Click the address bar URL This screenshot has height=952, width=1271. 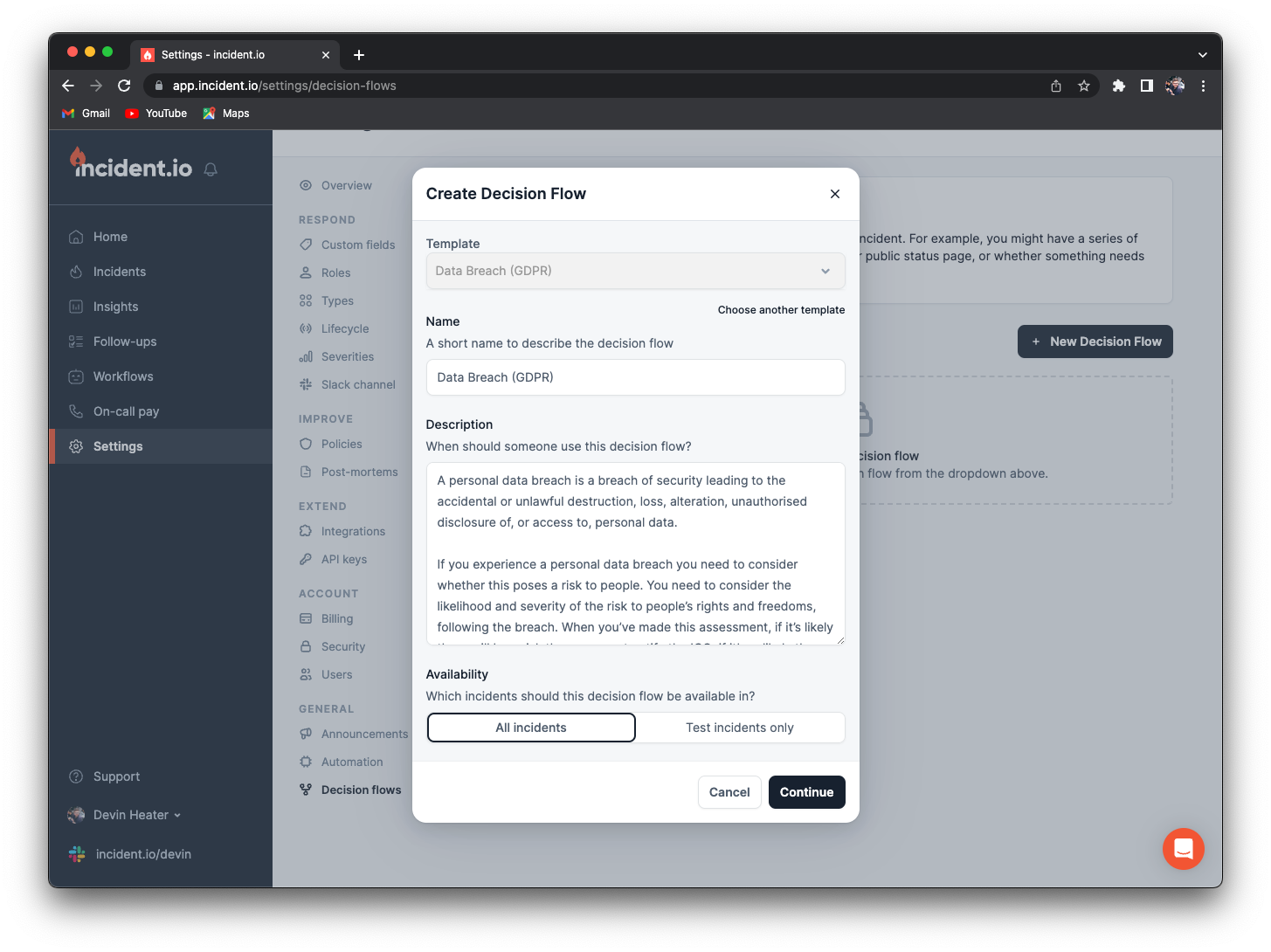click(x=284, y=86)
